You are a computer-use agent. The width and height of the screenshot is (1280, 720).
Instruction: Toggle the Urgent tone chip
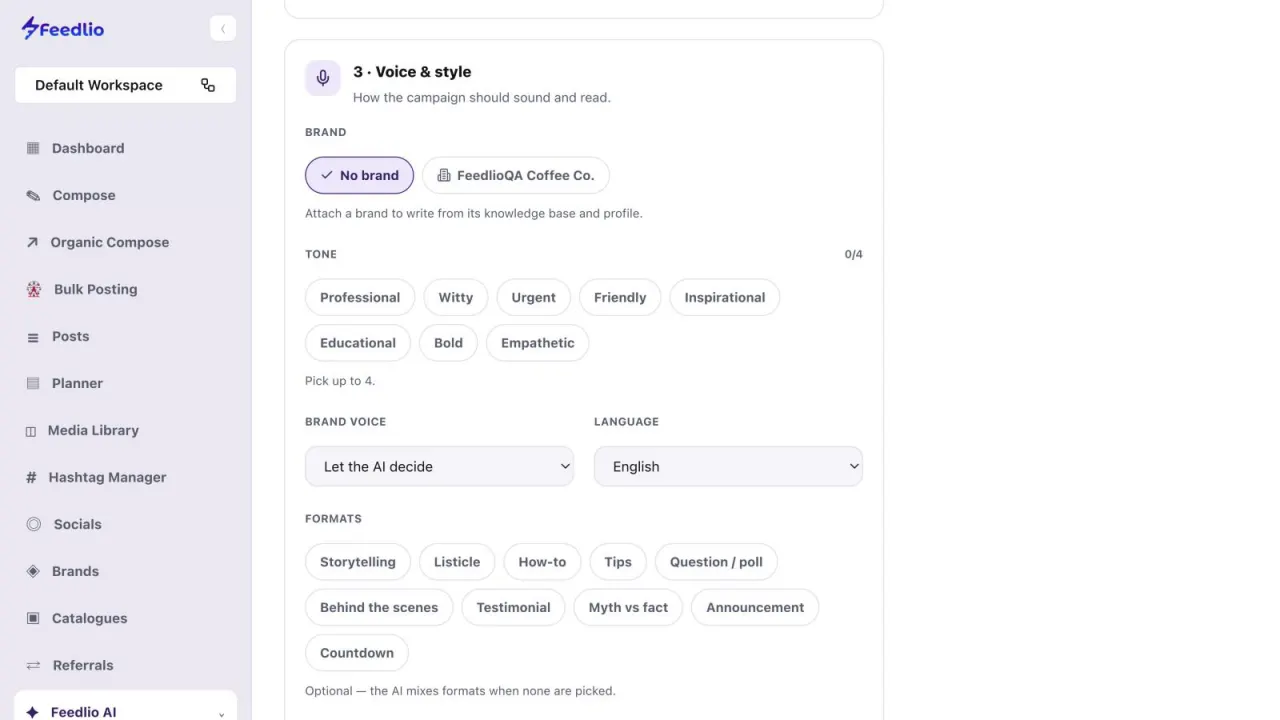click(534, 297)
